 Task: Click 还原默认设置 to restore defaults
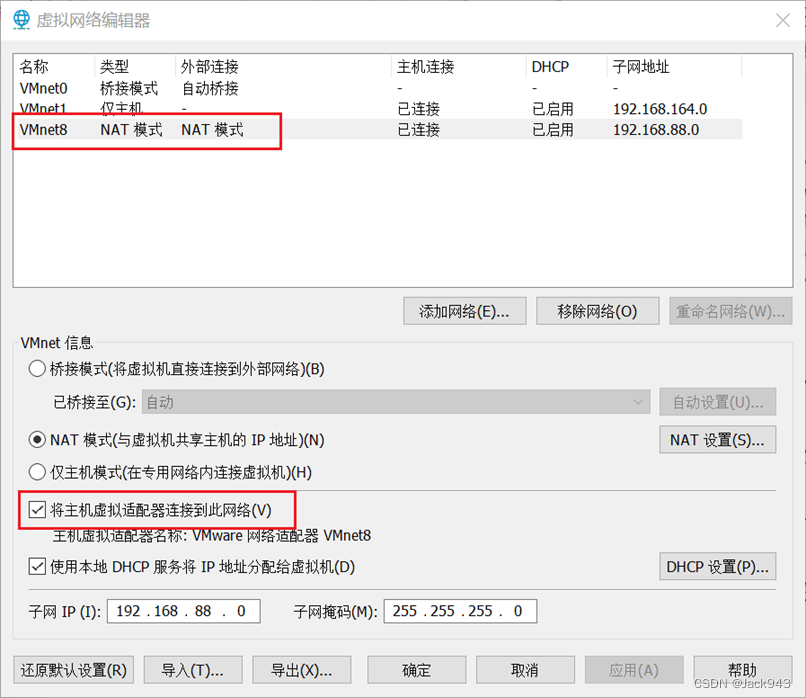click(73, 669)
